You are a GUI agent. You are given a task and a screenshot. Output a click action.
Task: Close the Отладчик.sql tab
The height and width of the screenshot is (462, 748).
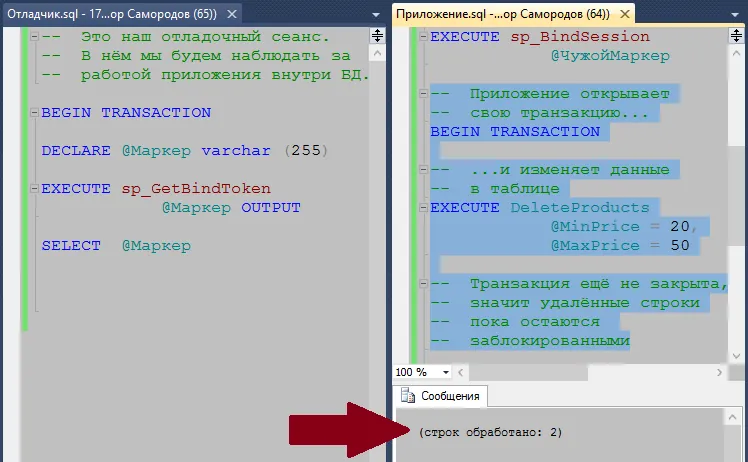tap(232, 14)
